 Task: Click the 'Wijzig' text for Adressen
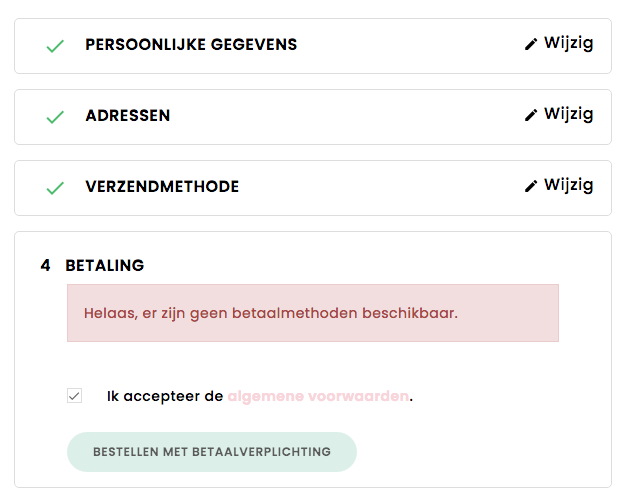pos(569,114)
